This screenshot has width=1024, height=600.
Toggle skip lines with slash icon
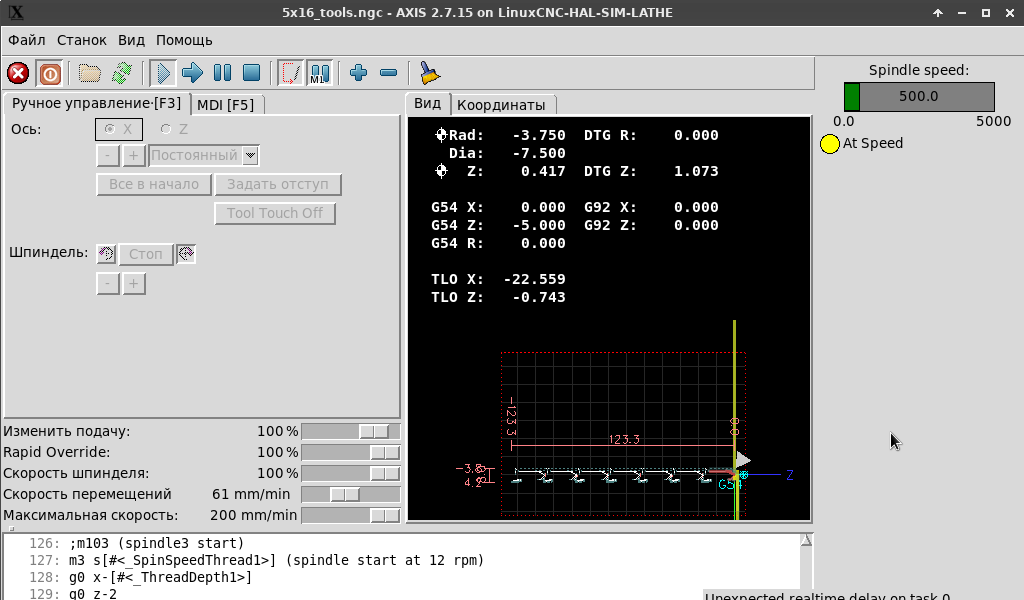coord(291,73)
